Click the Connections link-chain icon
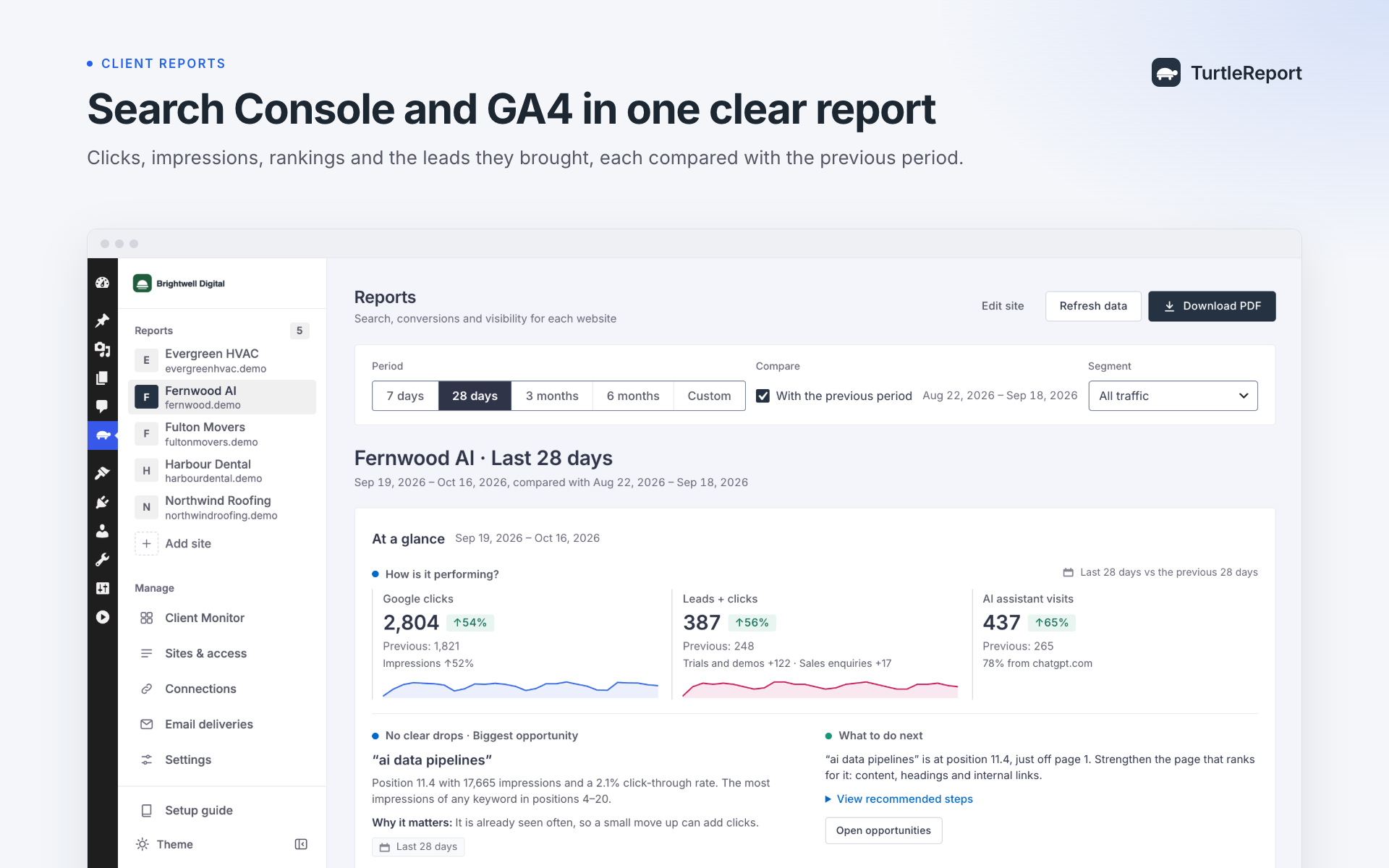Screen dimensions: 1389x868 (x=146, y=689)
